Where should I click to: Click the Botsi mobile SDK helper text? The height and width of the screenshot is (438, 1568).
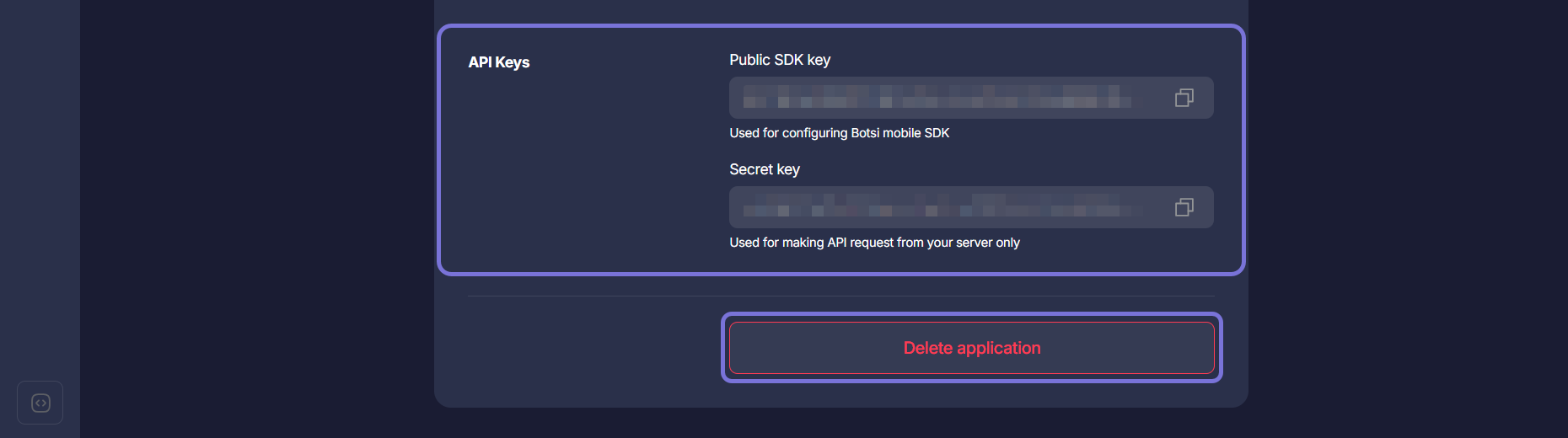[839, 133]
